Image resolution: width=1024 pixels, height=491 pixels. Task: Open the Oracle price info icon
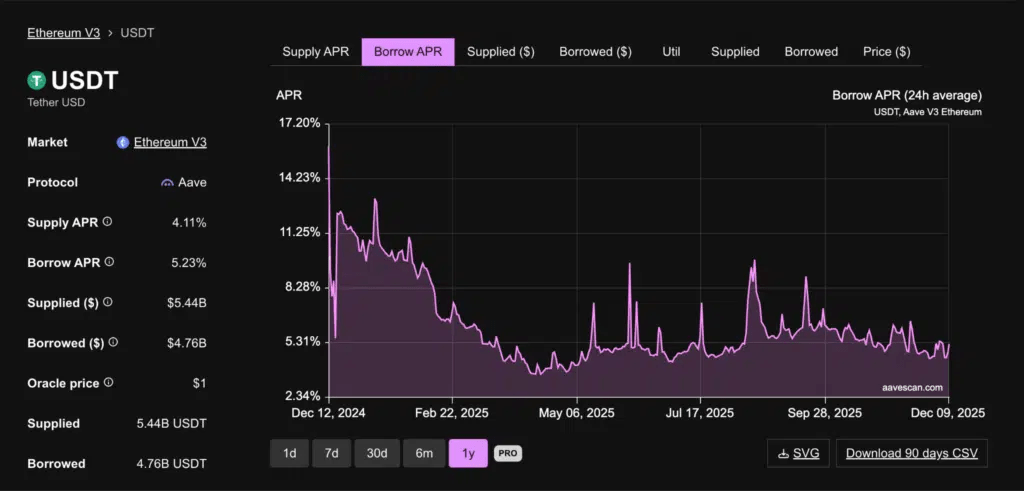[x=108, y=383]
